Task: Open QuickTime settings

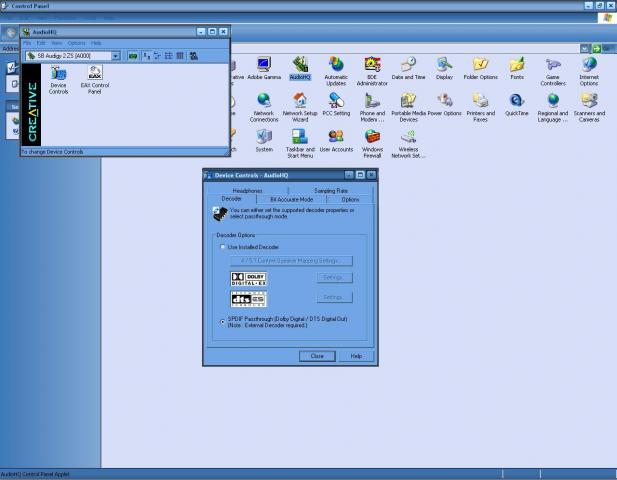Action: click(517, 105)
